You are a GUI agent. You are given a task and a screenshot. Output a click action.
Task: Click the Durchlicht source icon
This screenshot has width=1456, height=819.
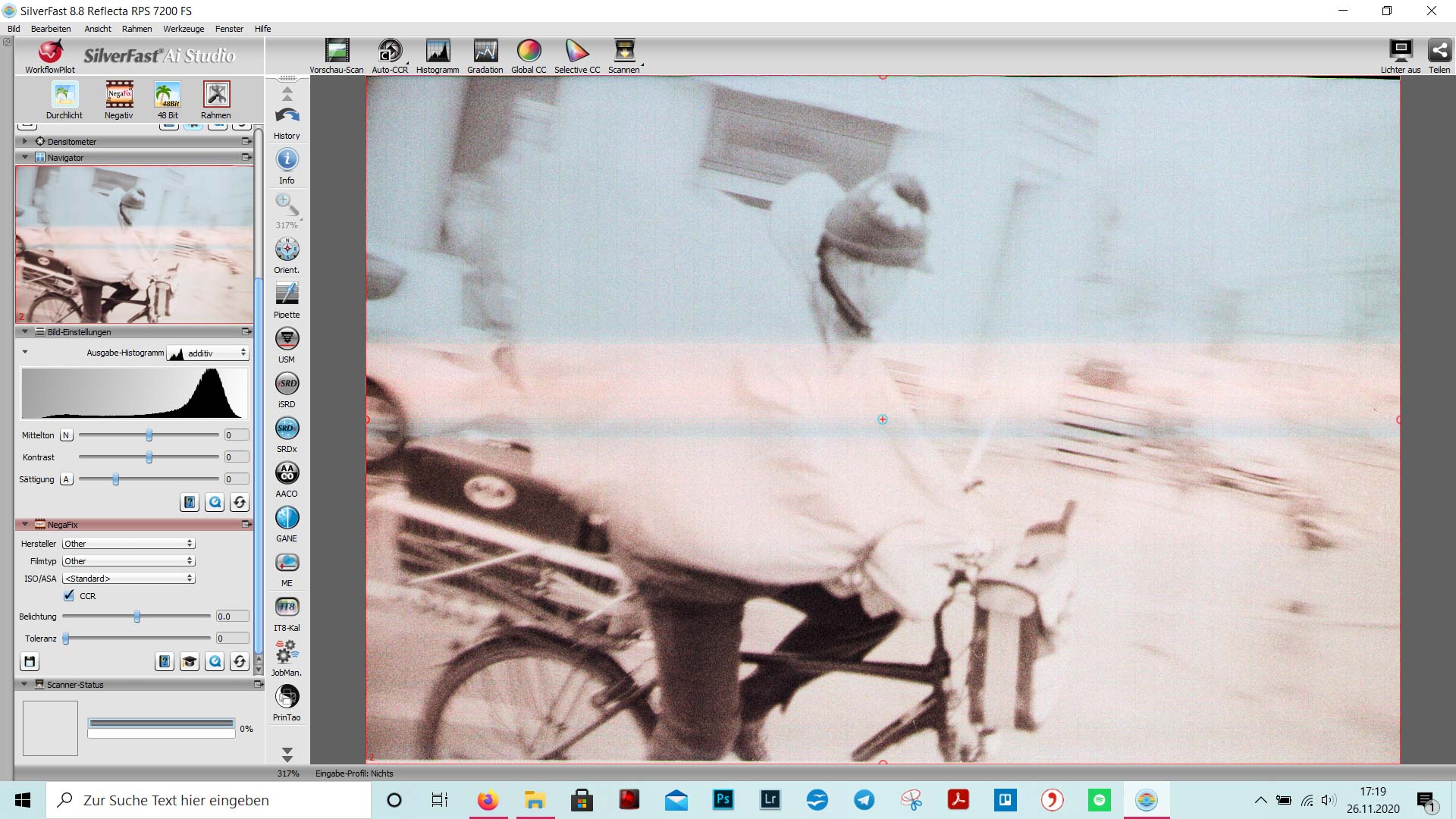pos(64,100)
